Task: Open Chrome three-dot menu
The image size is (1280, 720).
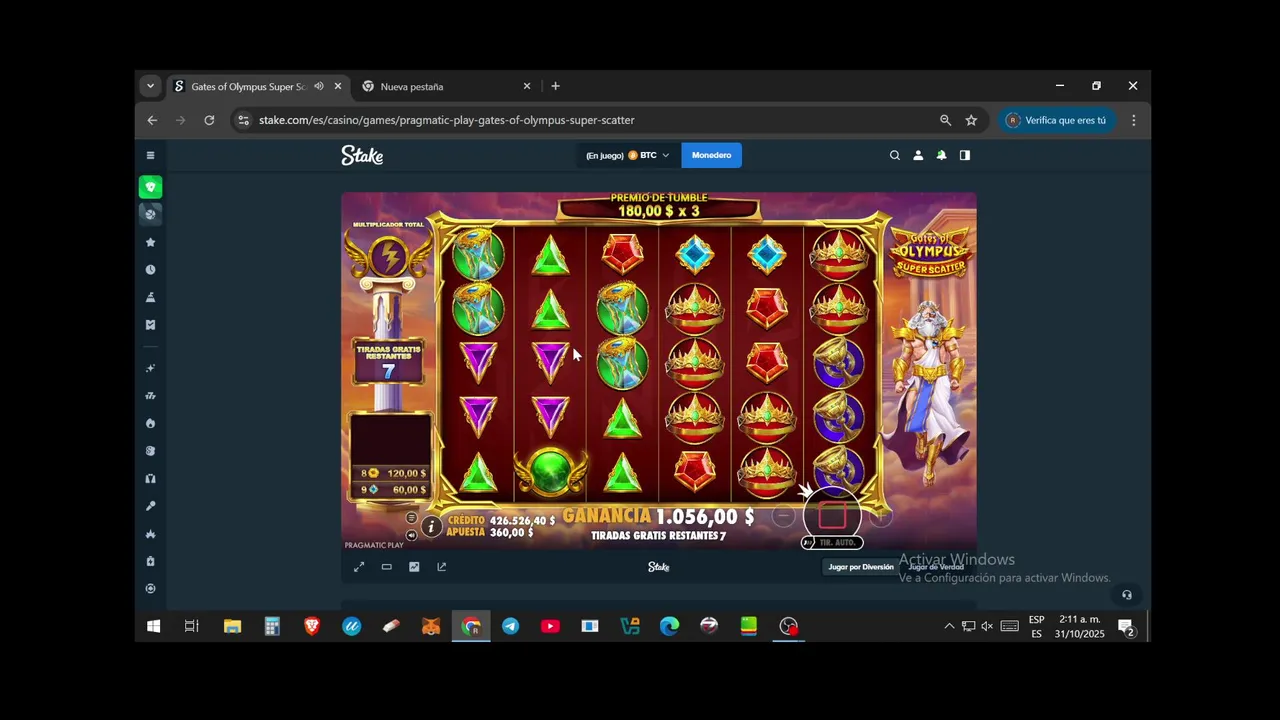Action: [1133, 120]
